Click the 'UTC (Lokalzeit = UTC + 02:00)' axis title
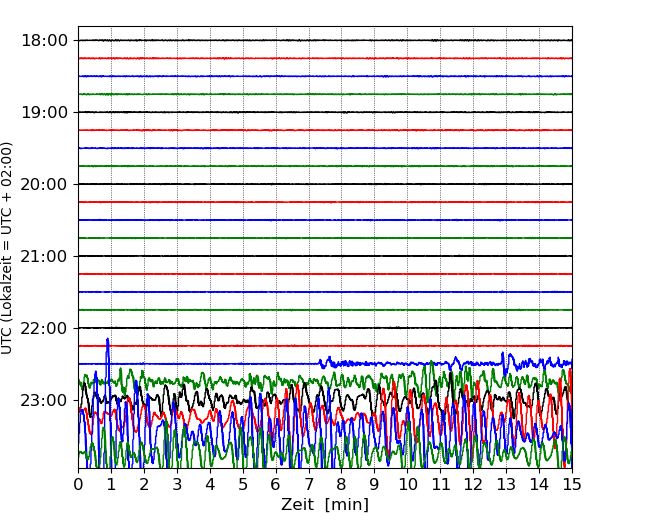Screen dimensions: 650x520 (7, 248)
